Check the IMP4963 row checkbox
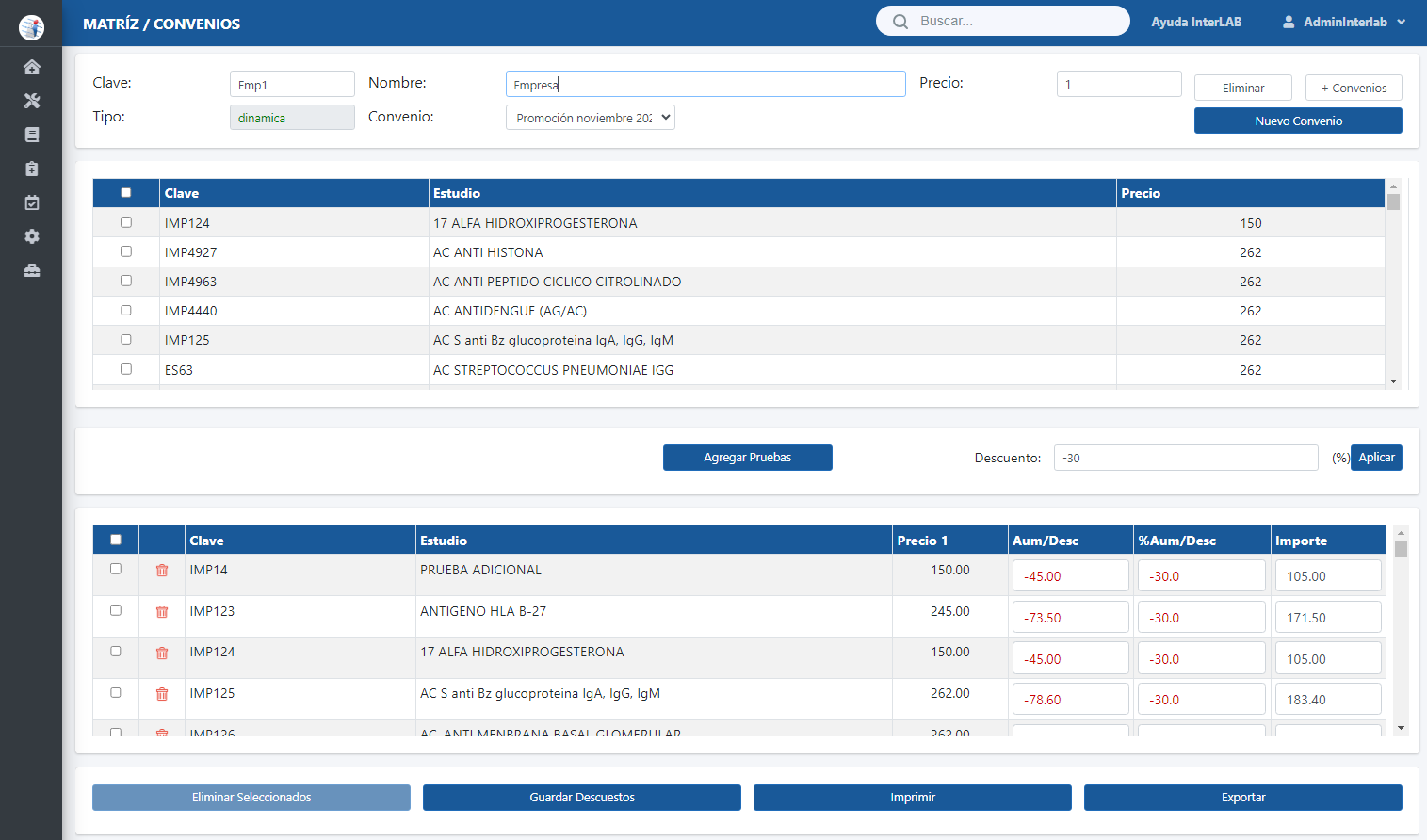The image size is (1427, 840). 126,281
